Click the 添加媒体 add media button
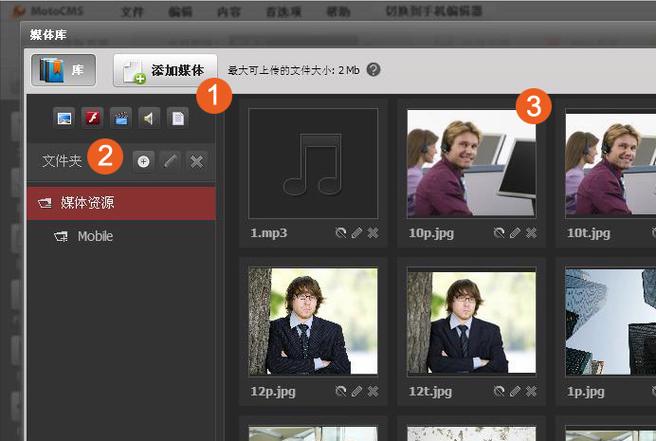 click(x=165, y=70)
